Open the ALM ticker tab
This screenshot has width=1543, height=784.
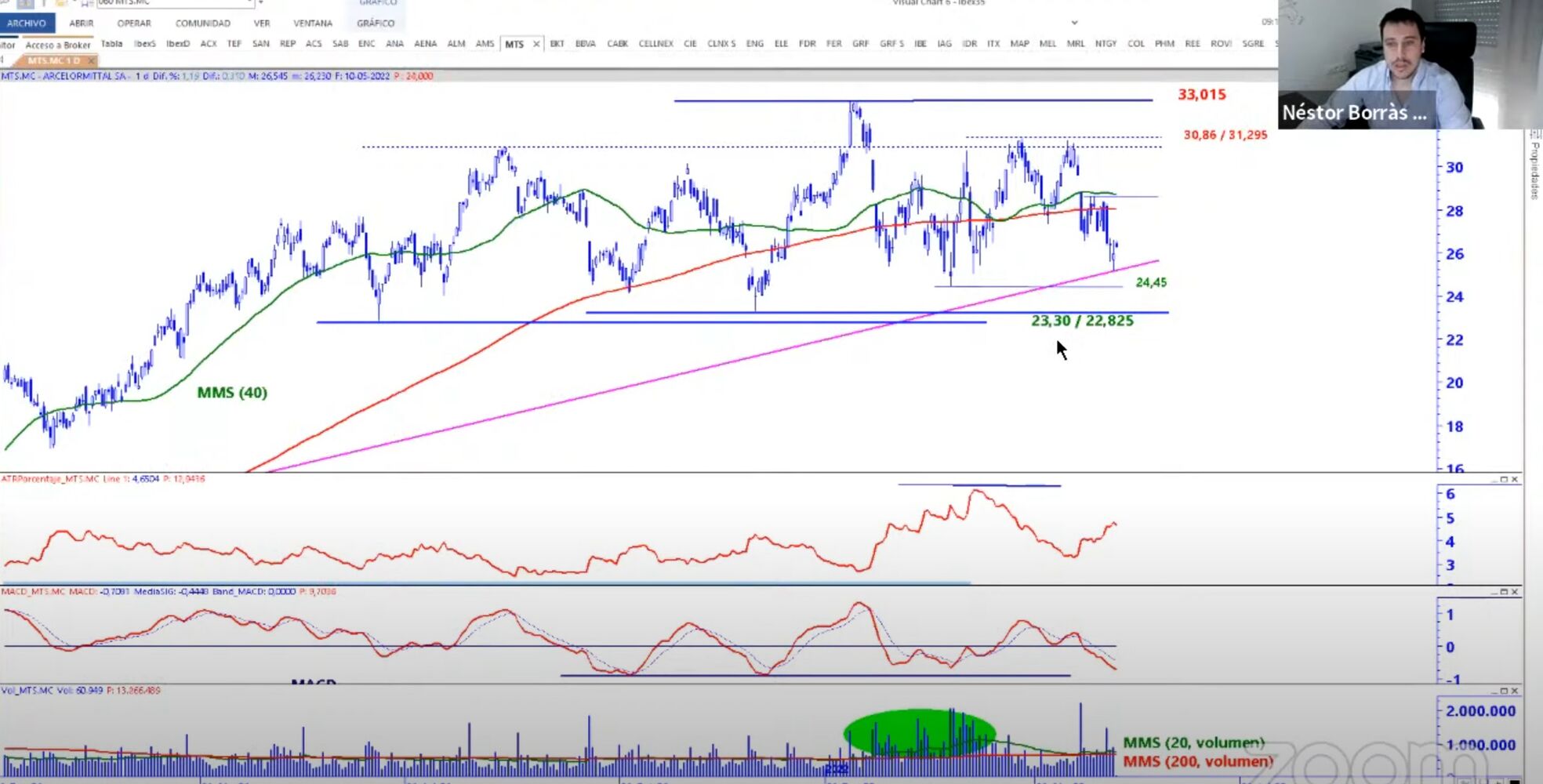click(x=456, y=44)
